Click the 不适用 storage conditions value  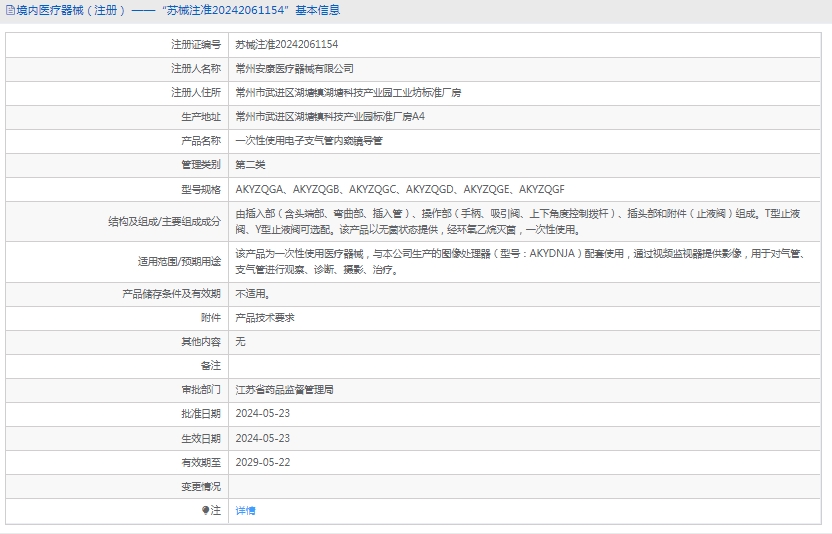coord(252,294)
